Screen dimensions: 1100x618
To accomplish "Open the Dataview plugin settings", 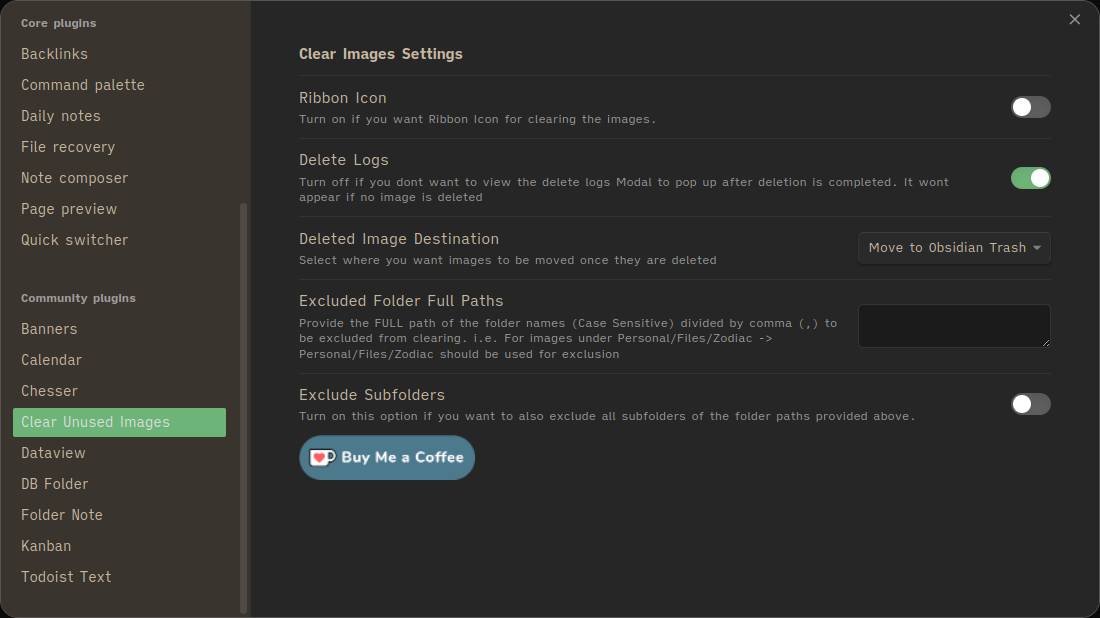I will pos(53,452).
